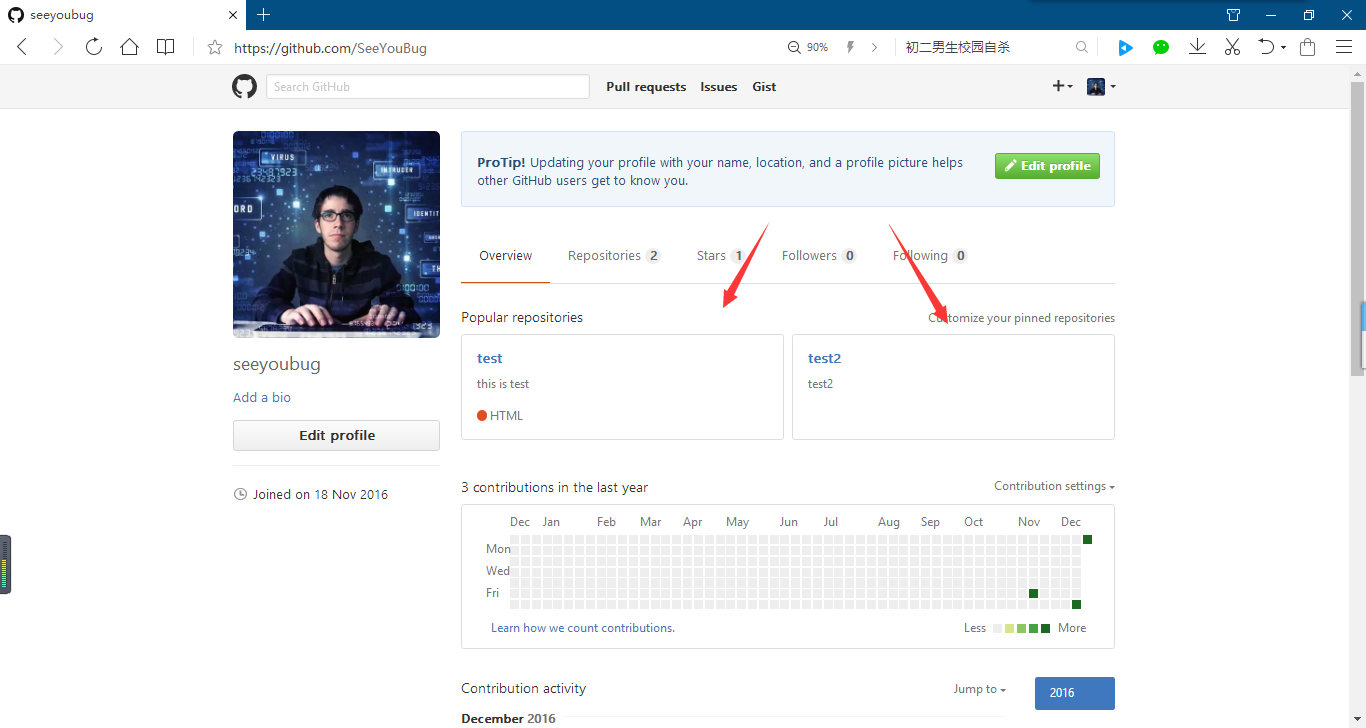
Task: Expand the plus create-new dropdown
Action: point(1062,87)
